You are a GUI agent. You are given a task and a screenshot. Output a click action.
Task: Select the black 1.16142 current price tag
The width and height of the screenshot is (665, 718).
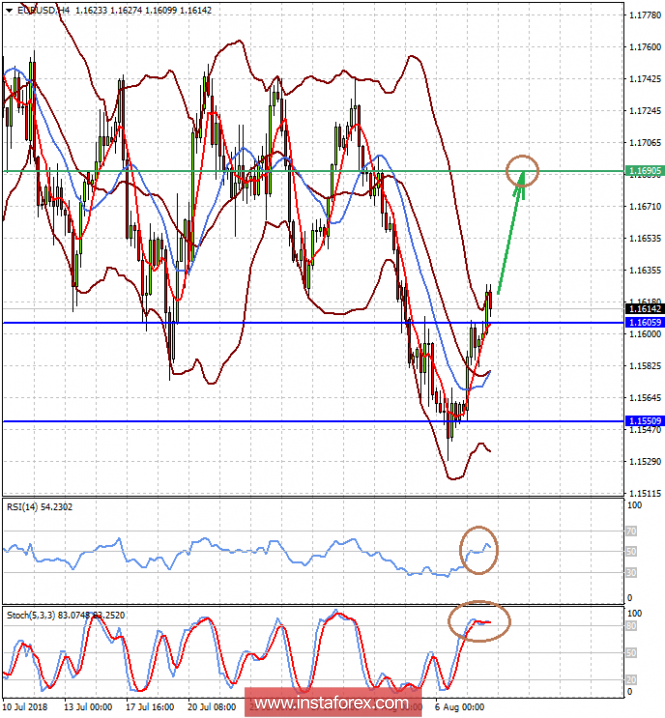[x=645, y=309]
